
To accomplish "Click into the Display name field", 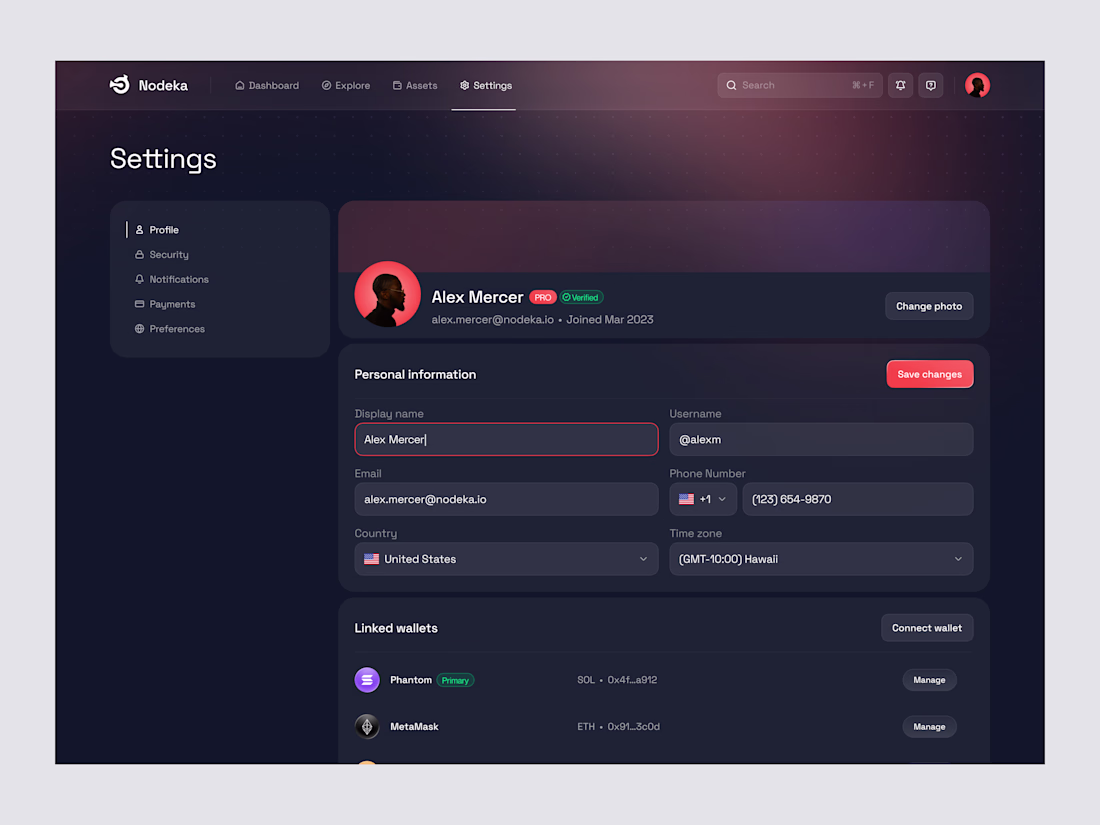I will (507, 439).
